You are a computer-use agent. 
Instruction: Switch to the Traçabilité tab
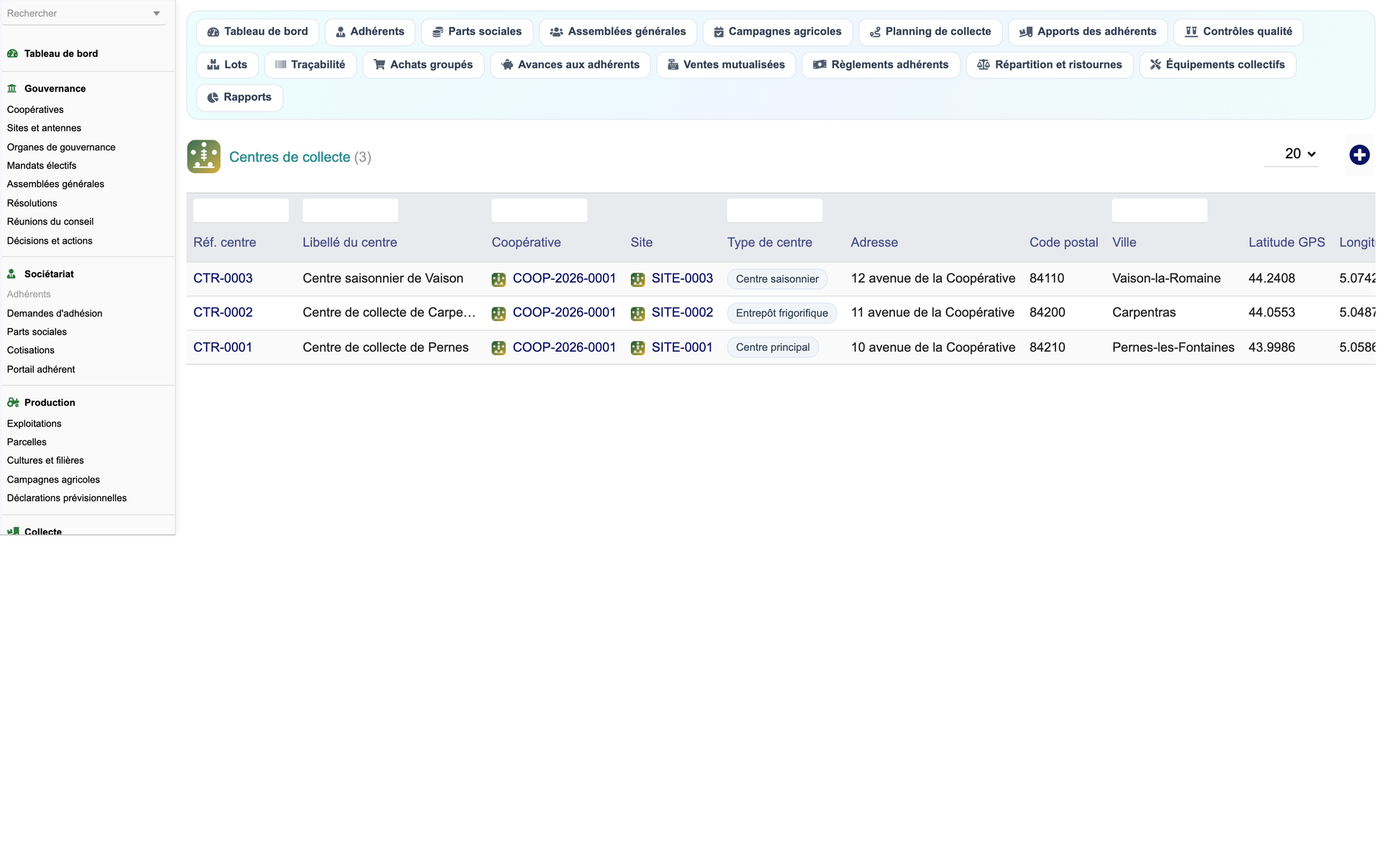click(310, 65)
